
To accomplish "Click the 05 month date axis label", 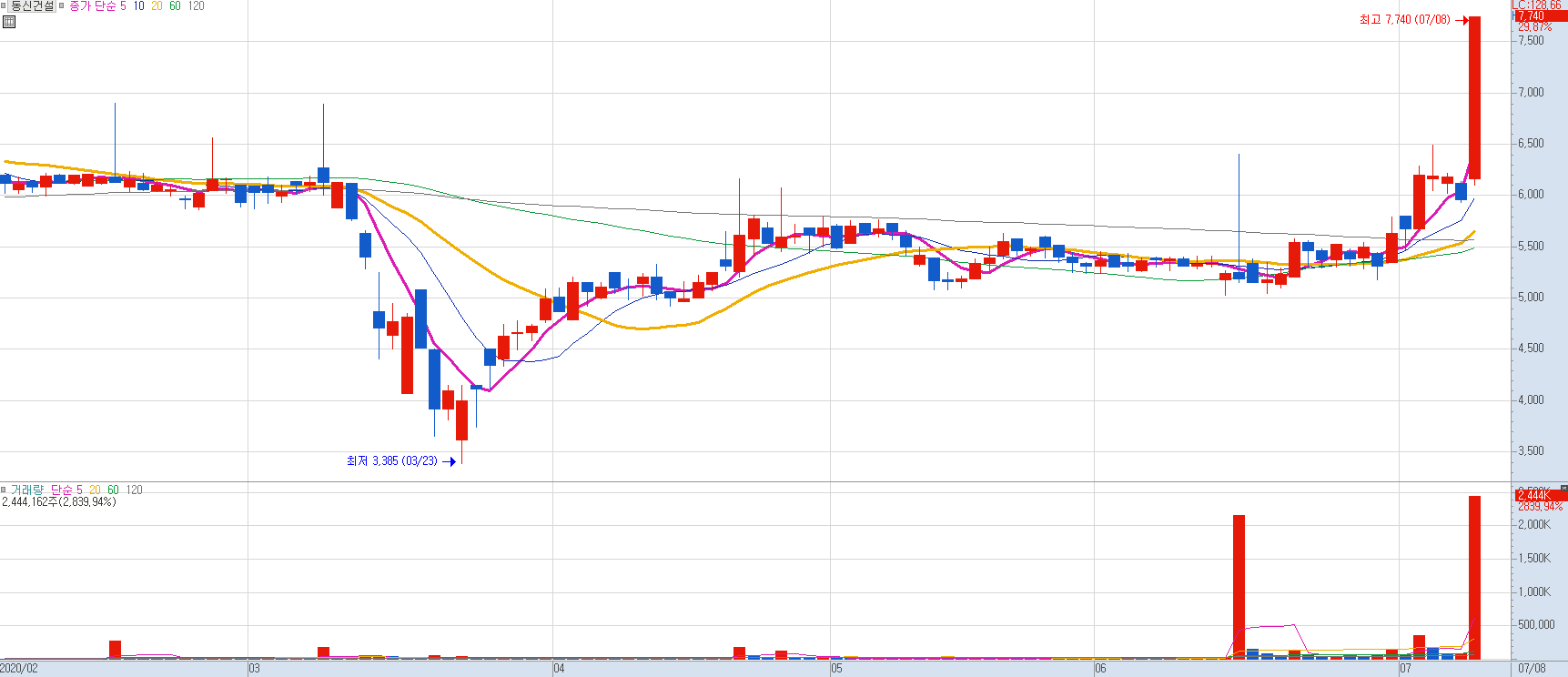I will click(836, 669).
